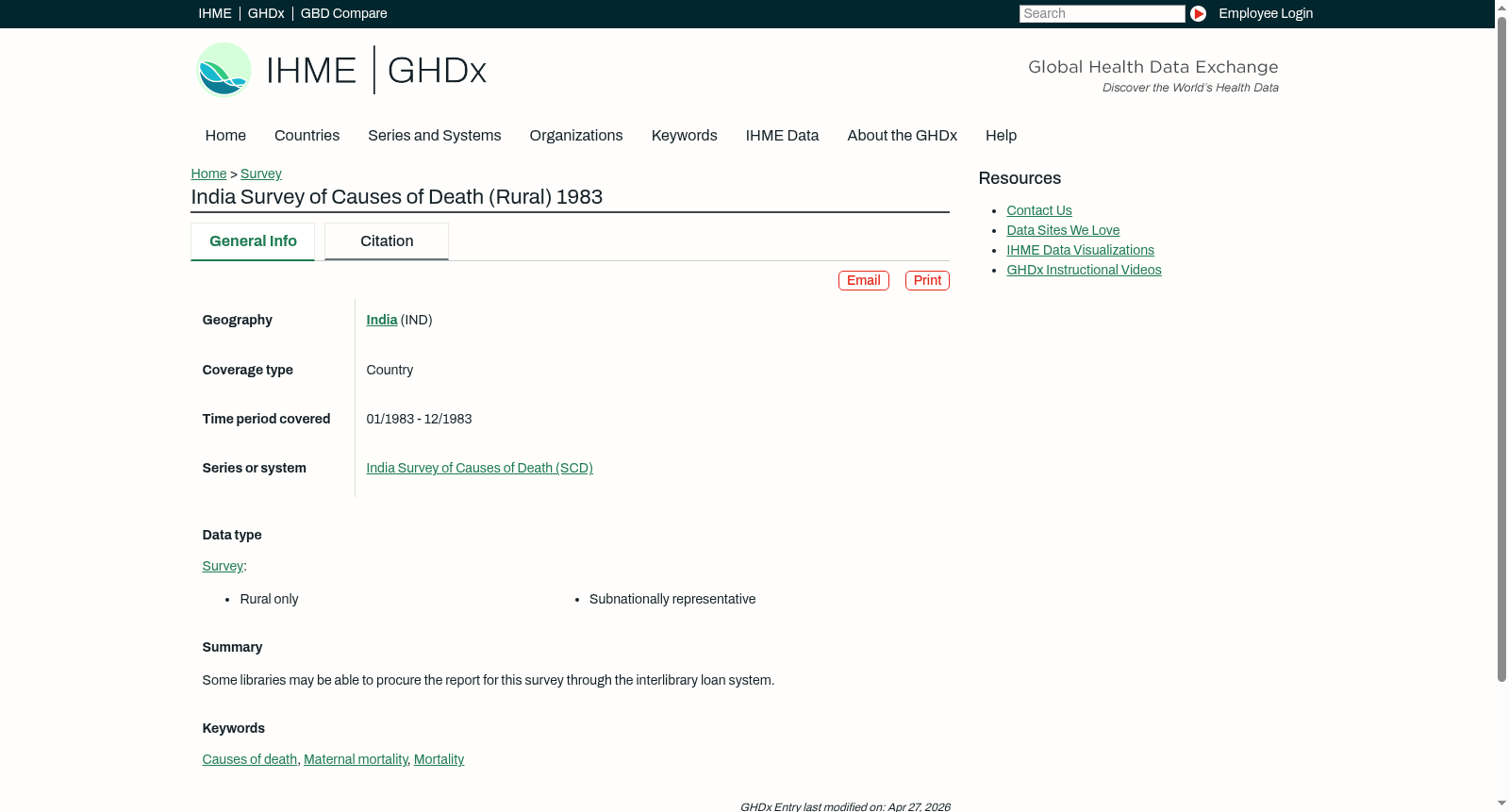
Task: Open the India geography link
Action: click(x=382, y=320)
